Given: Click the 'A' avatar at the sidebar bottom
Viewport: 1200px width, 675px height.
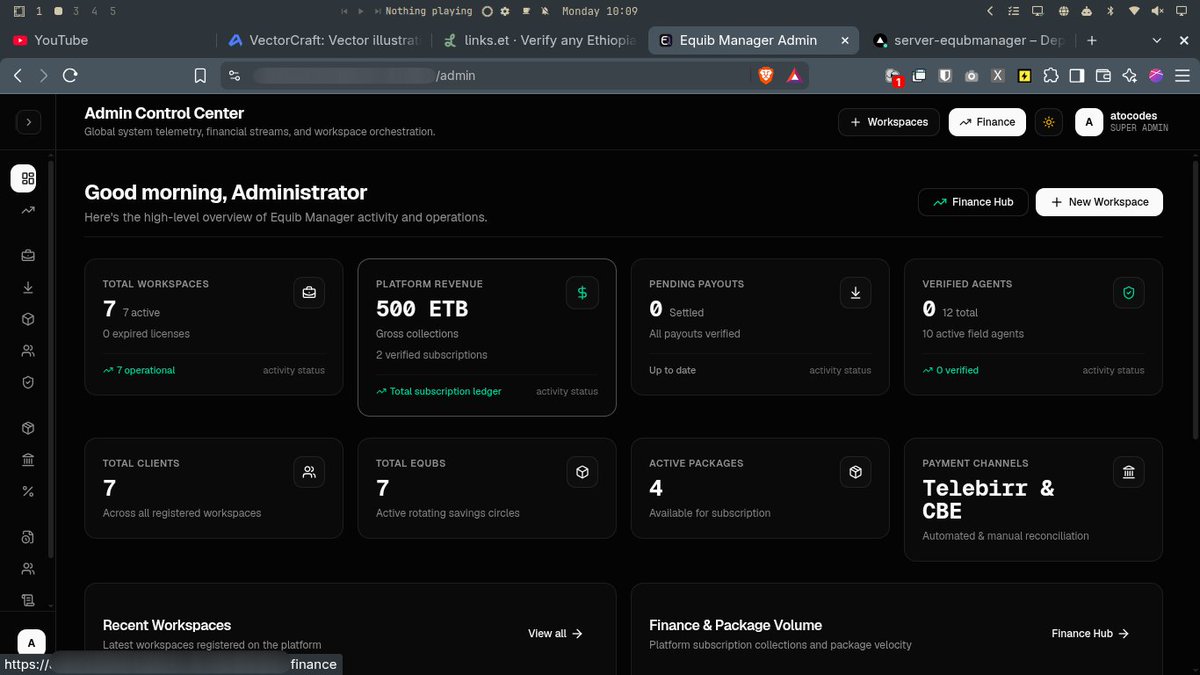Looking at the screenshot, I should 31,643.
